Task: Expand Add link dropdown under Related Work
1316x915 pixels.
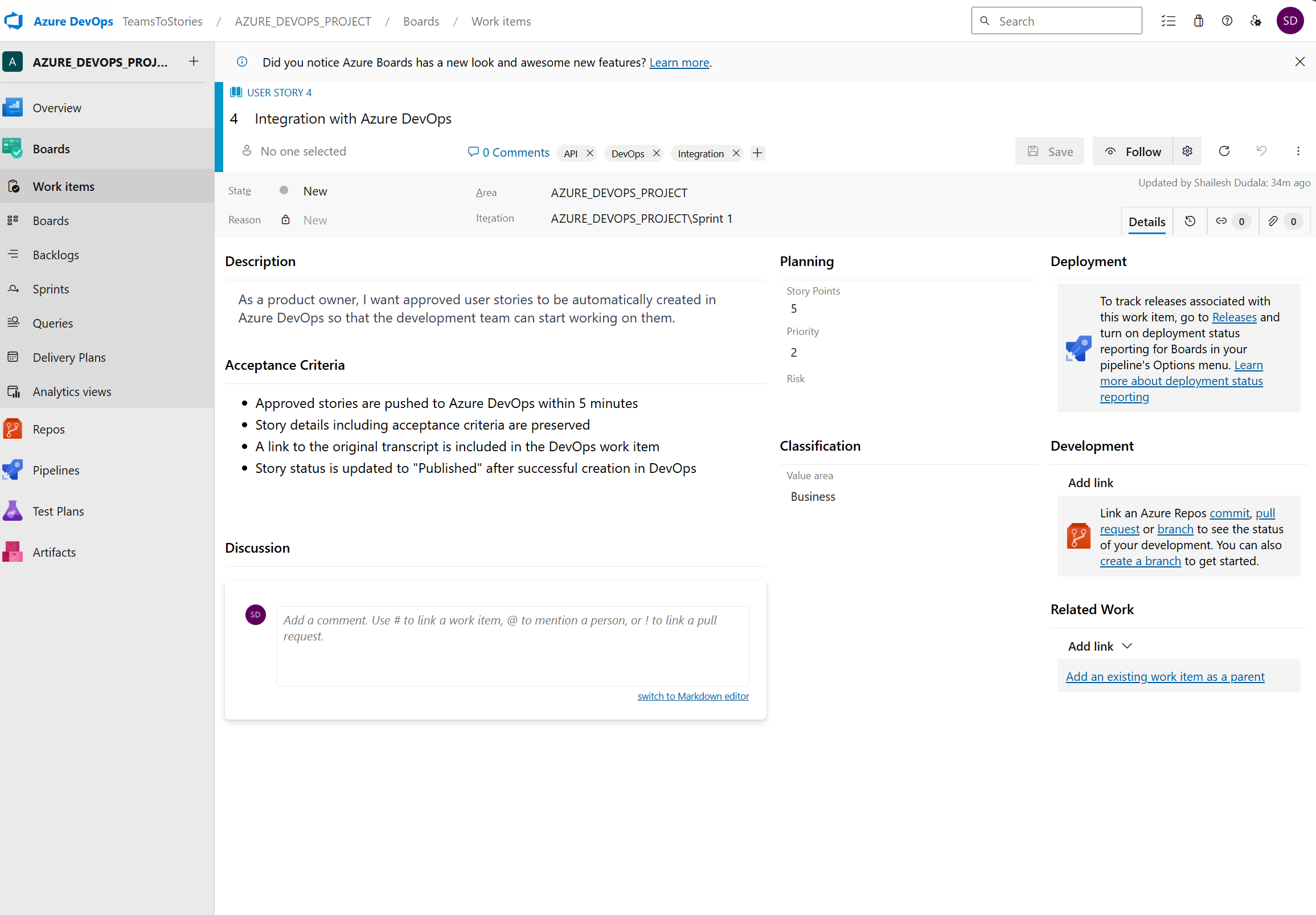Action: click(1100, 646)
